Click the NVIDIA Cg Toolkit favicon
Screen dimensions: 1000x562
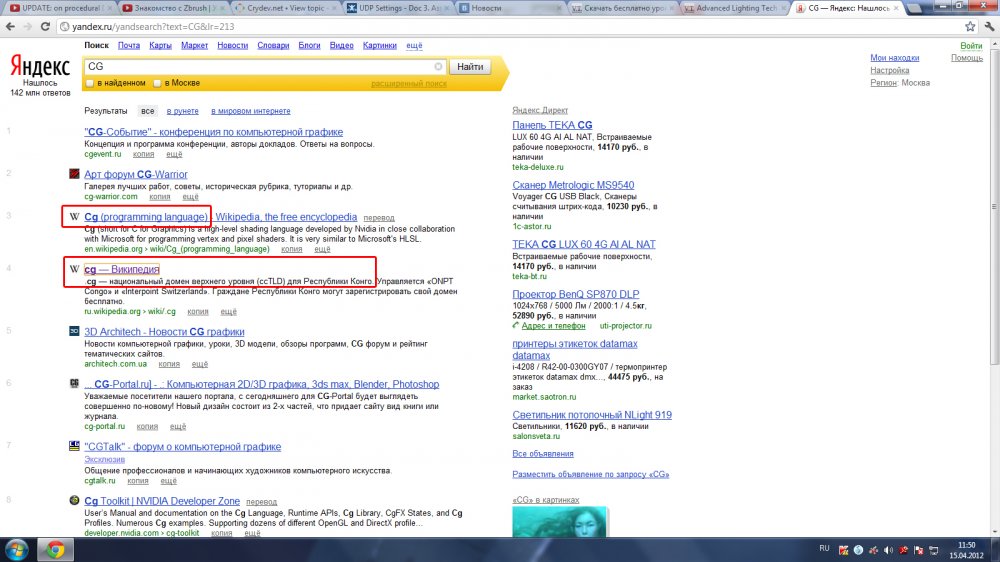pos(74,501)
